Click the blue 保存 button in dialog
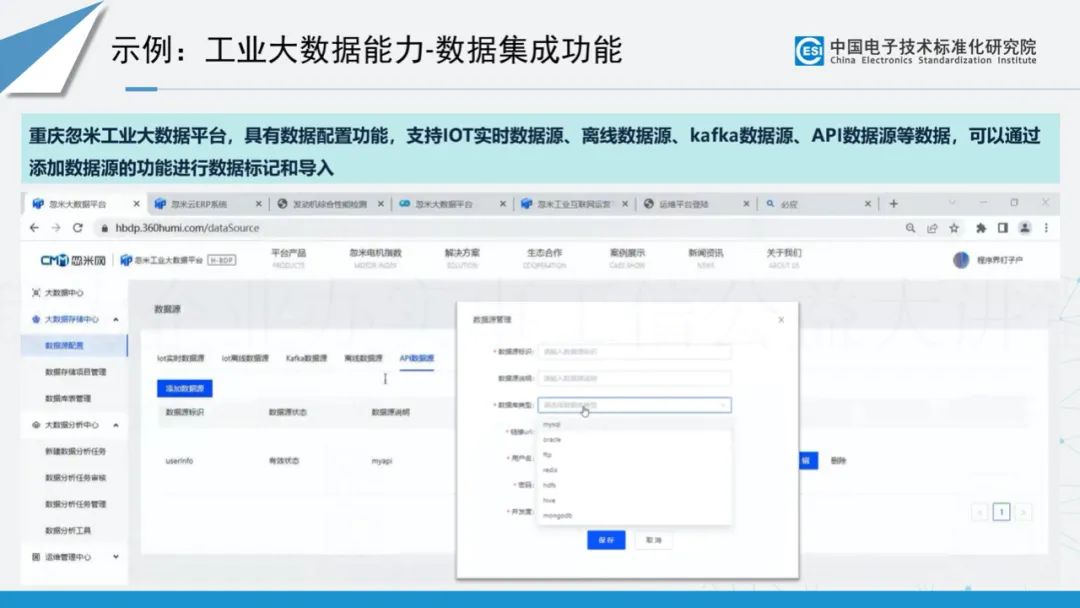This screenshot has width=1080, height=608. click(x=606, y=540)
